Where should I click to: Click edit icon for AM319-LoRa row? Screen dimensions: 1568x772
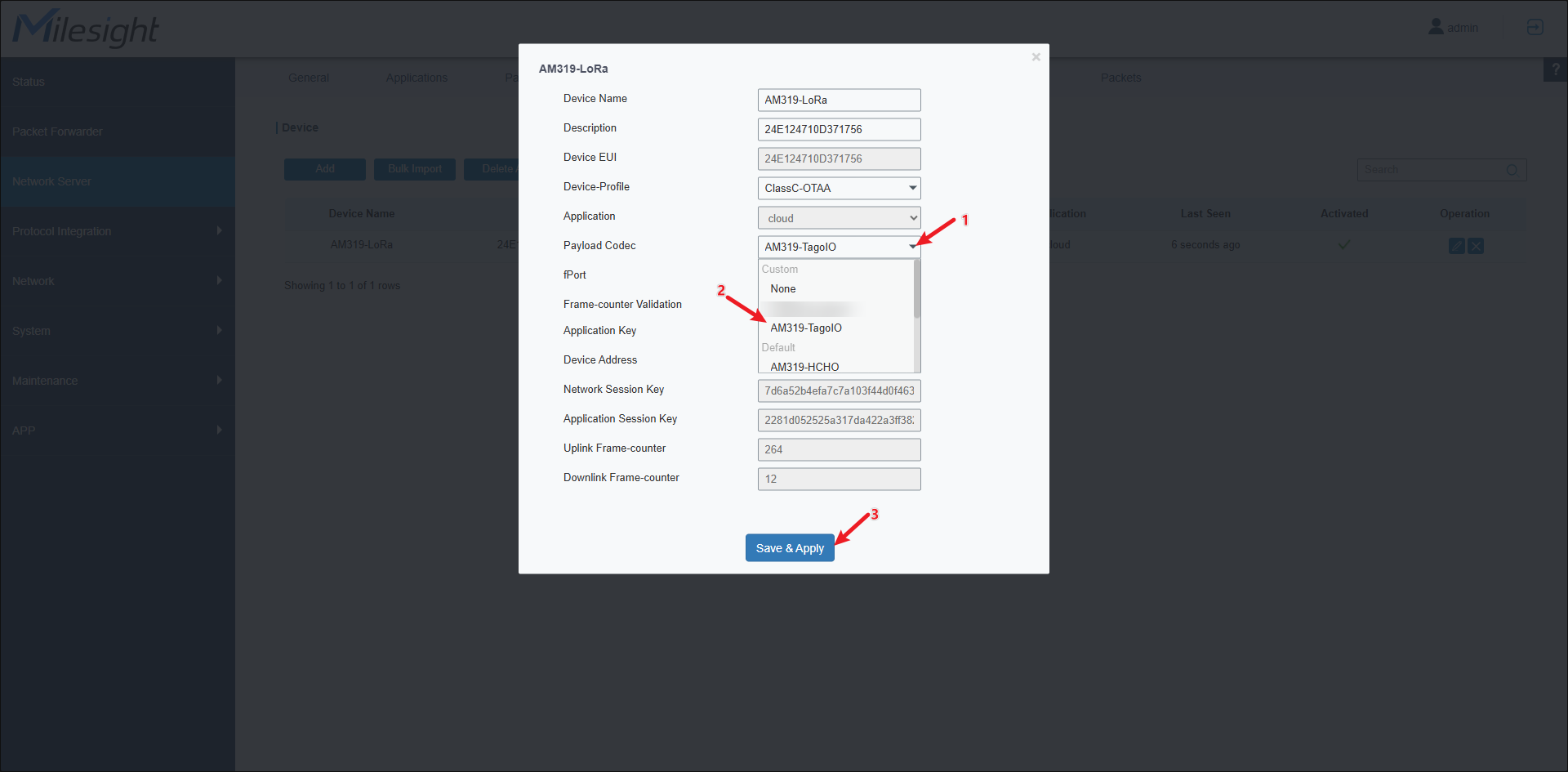(x=1456, y=246)
